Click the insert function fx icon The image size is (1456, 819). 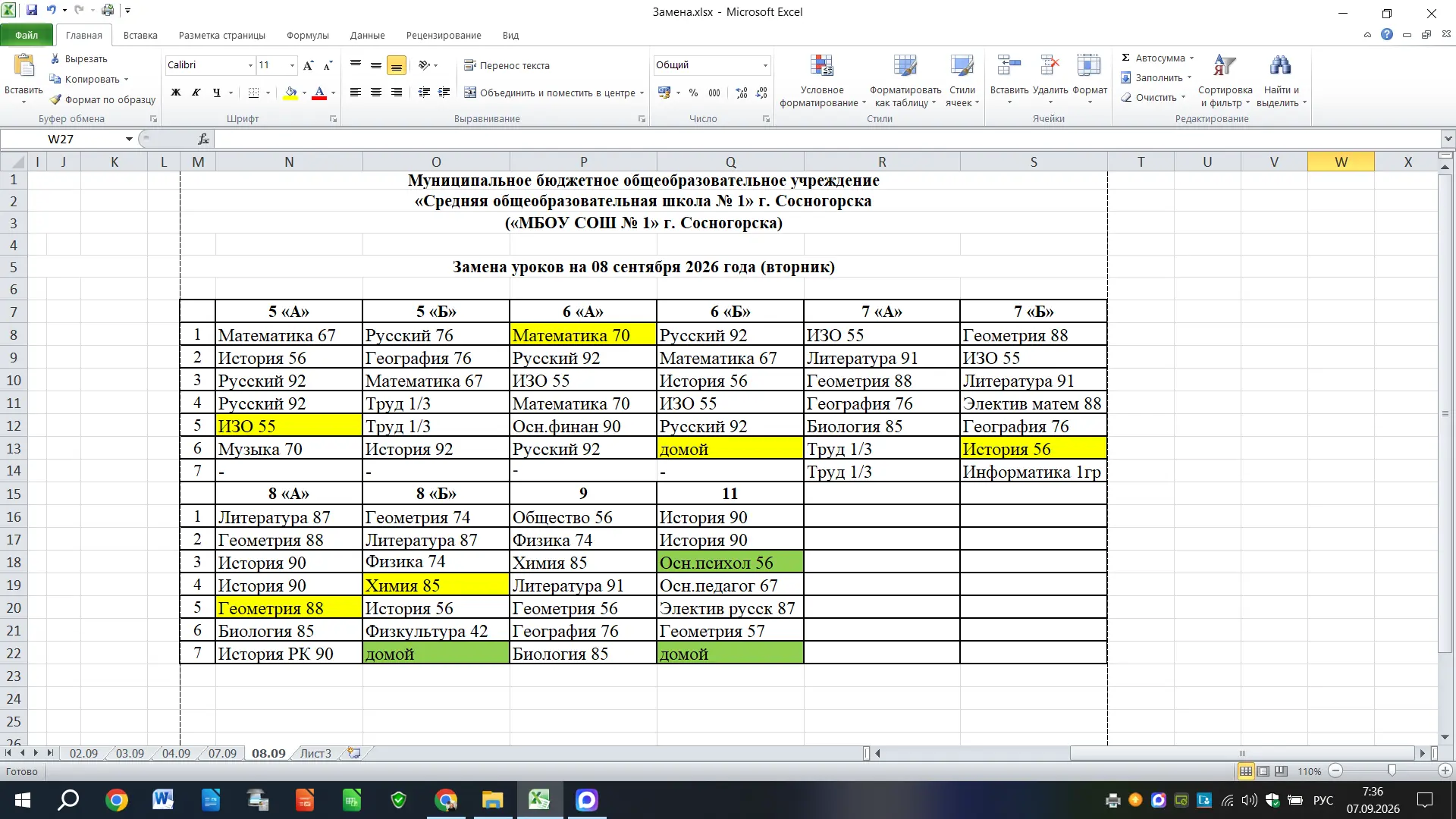203,139
